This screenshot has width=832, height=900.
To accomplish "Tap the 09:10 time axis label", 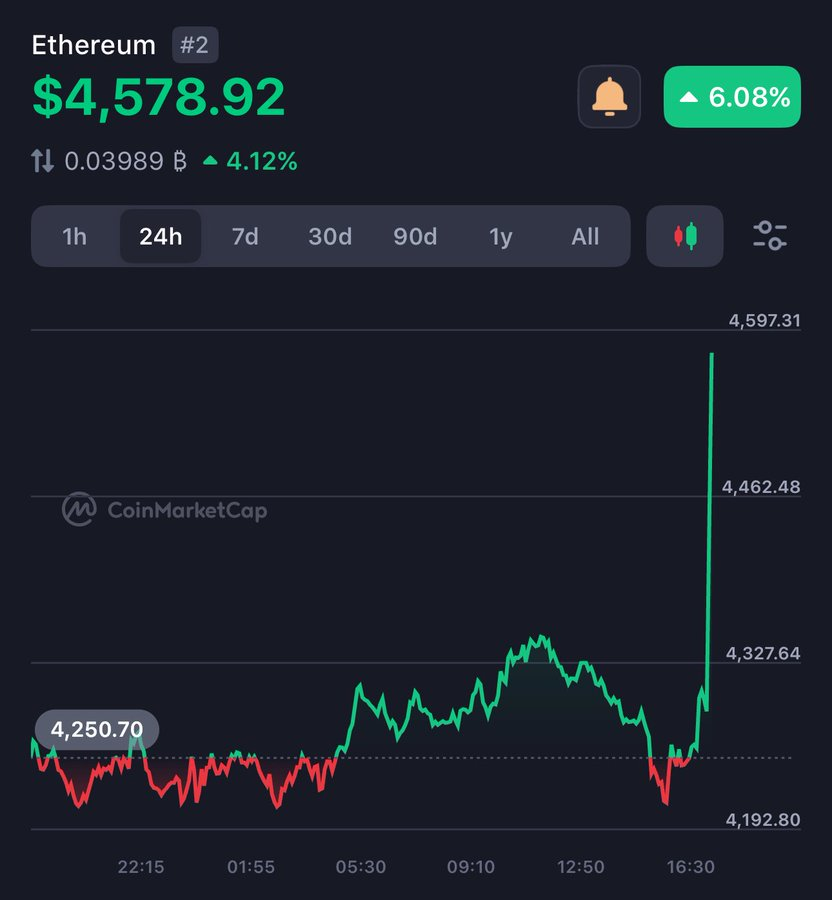I will (x=471, y=867).
